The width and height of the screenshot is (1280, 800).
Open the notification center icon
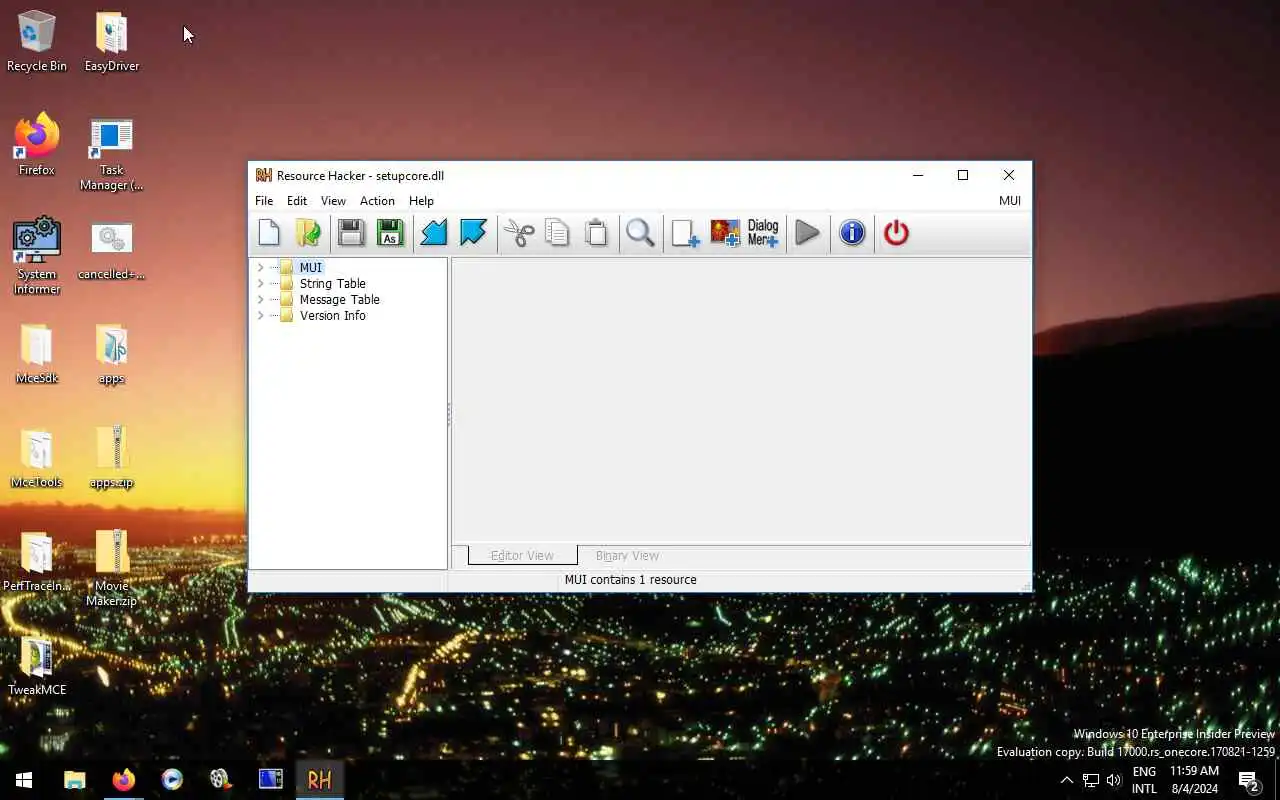click(x=1249, y=780)
